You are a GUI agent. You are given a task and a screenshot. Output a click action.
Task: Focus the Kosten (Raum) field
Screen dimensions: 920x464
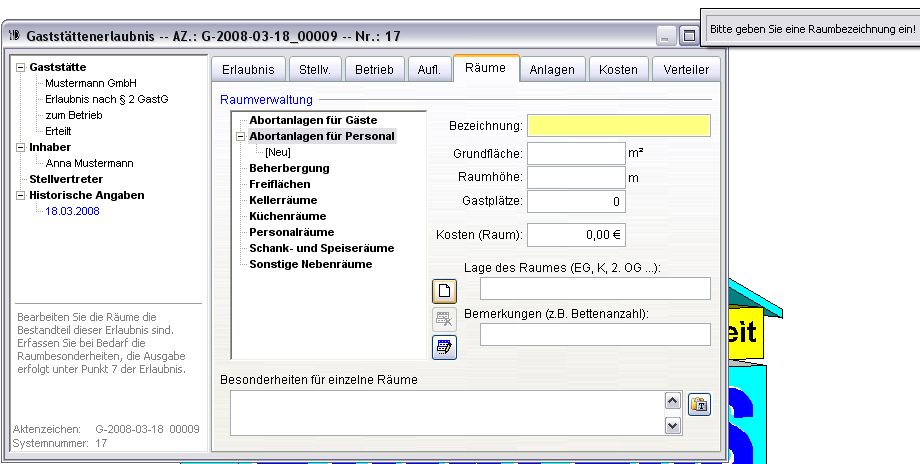pos(575,235)
